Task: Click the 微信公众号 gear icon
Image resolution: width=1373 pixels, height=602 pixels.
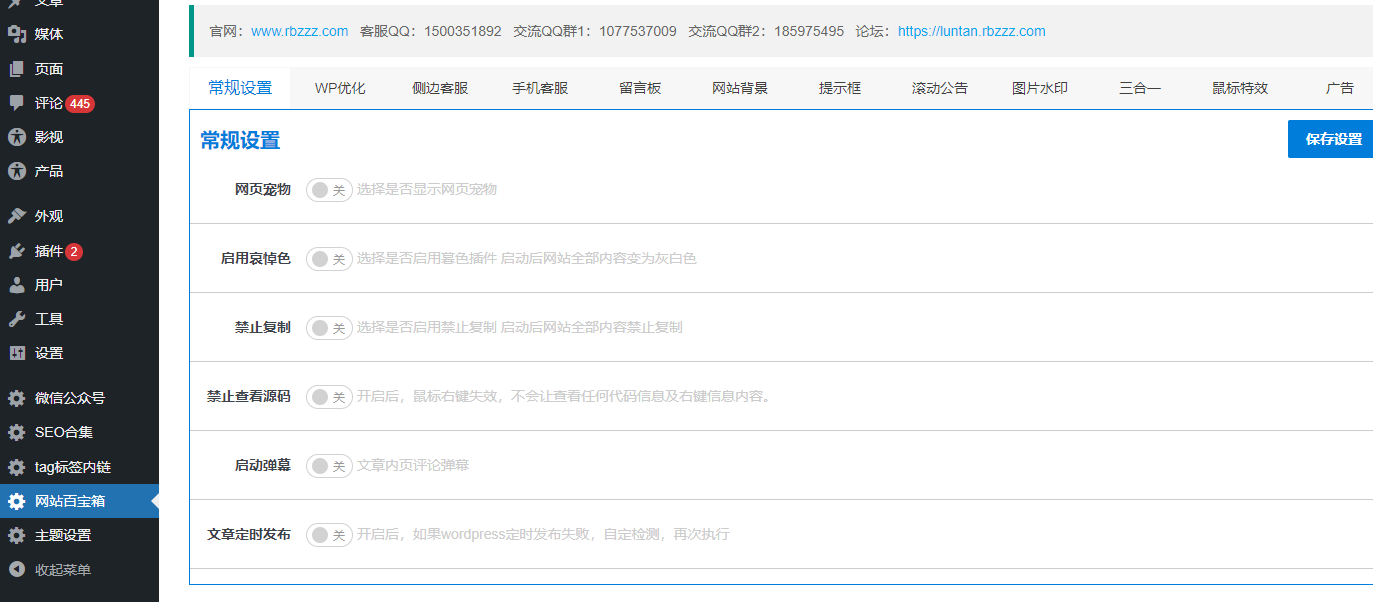Action: (17, 398)
